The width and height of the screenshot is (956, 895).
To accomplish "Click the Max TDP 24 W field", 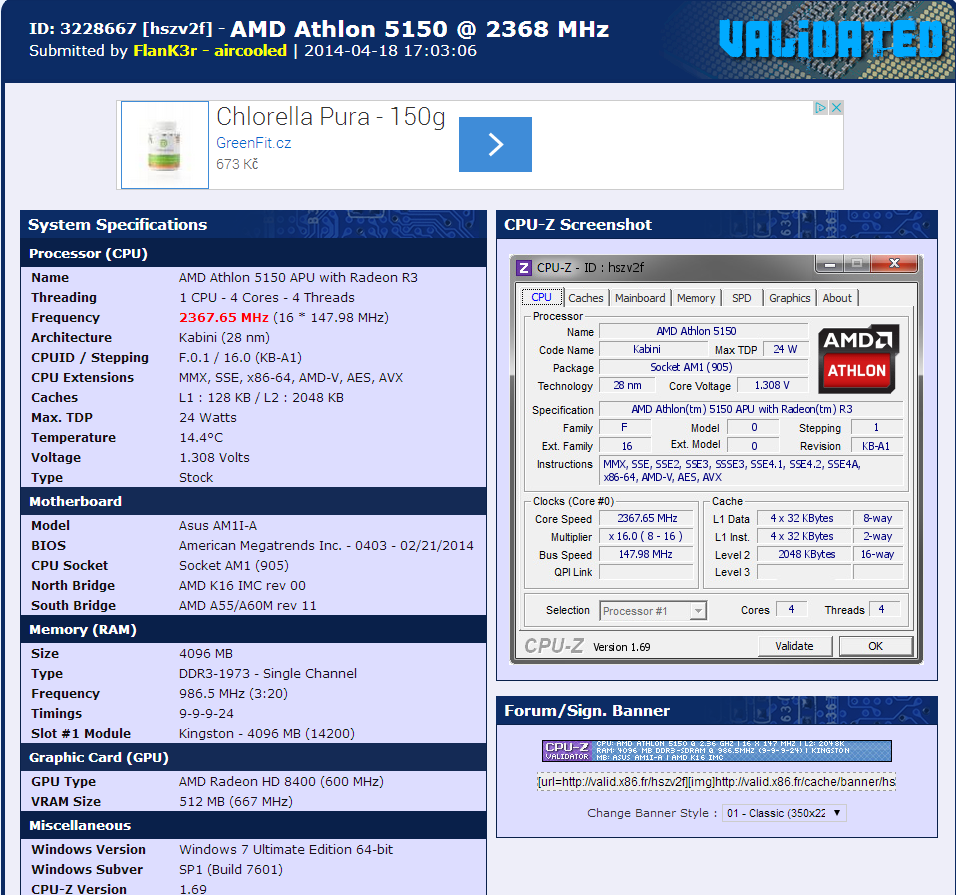I will [785, 349].
